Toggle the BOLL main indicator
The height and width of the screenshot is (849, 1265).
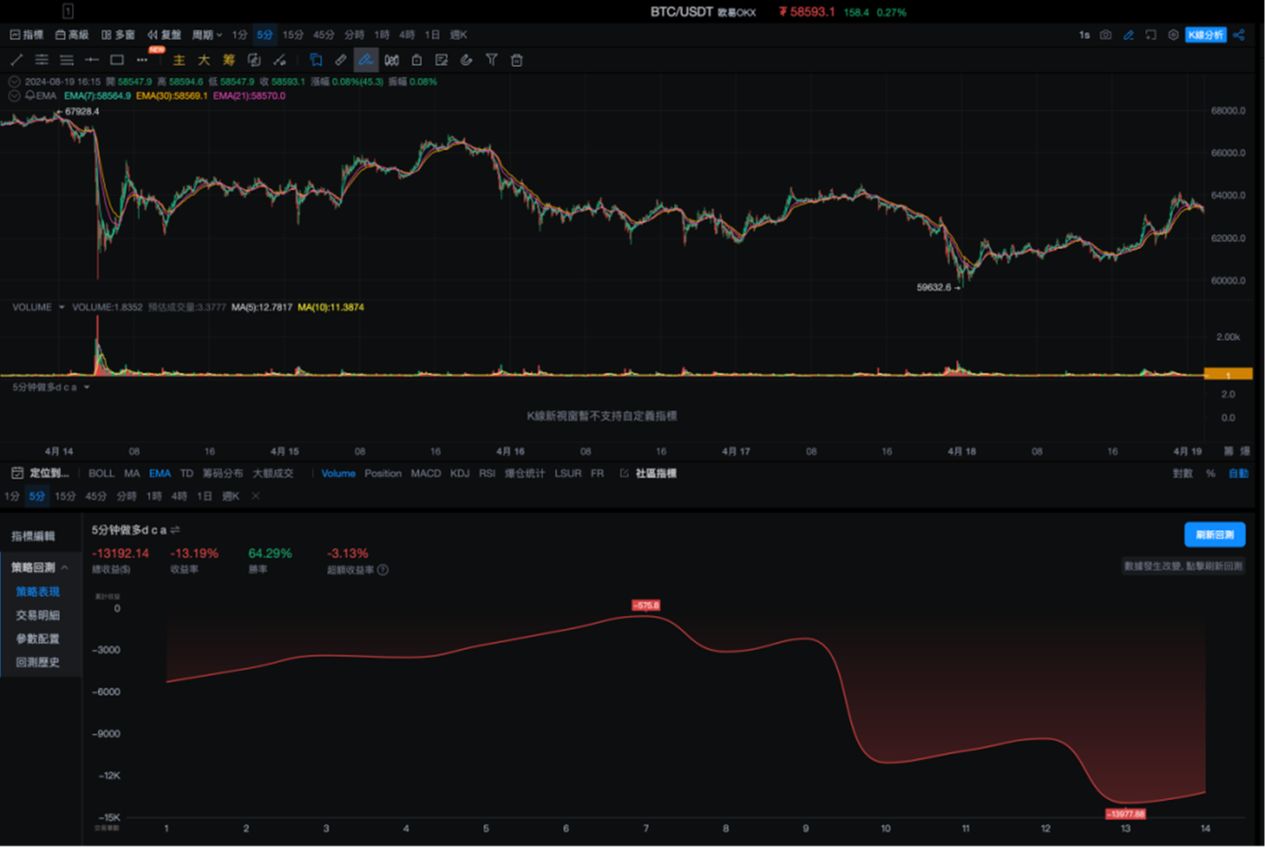tap(101, 473)
